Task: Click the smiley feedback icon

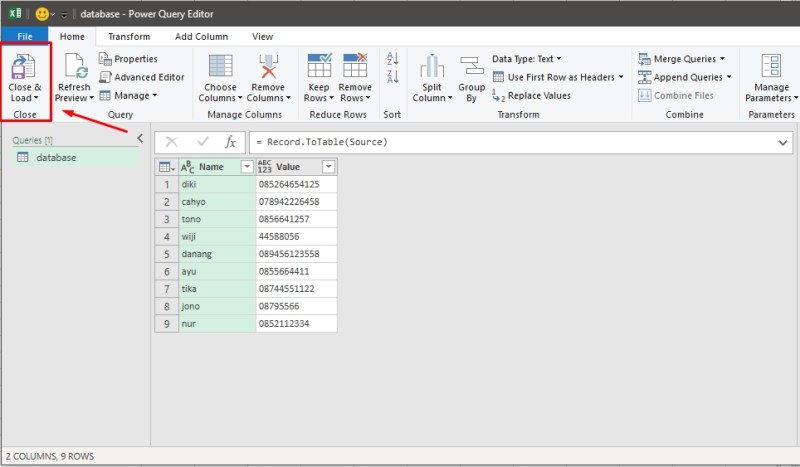Action: click(42, 14)
